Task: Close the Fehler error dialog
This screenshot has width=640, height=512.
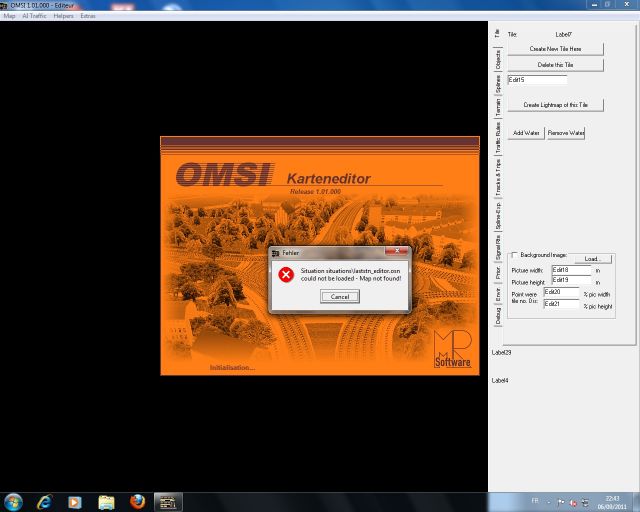Action: pos(397,251)
